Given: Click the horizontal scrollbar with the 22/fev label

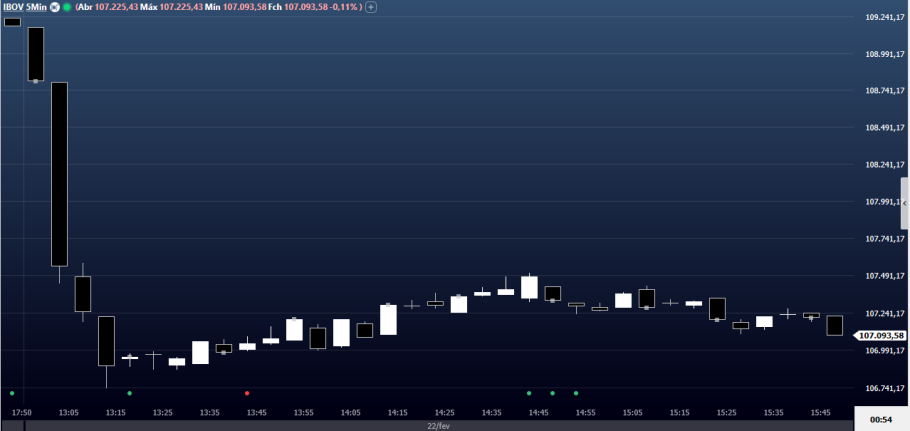Looking at the screenshot, I should pyautogui.click(x=437, y=425).
